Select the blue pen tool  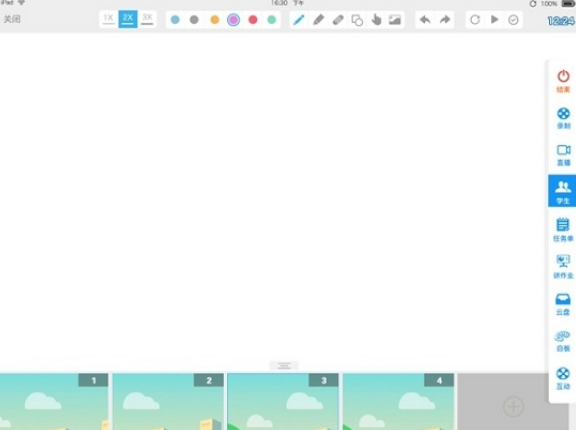[299, 19]
